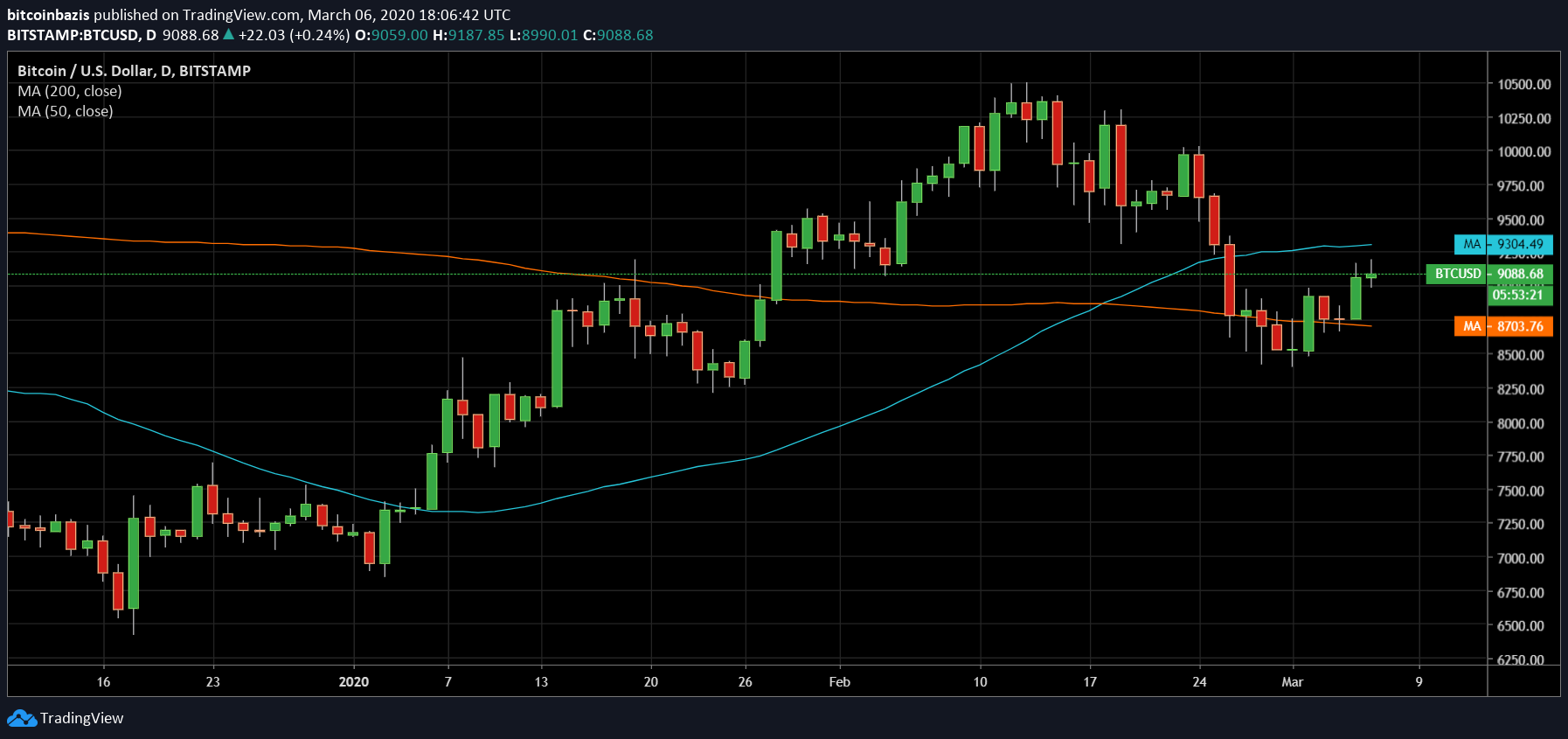Click the Bitcoin / U.S. Dollar chart title

pyautogui.click(x=134, y=71)
